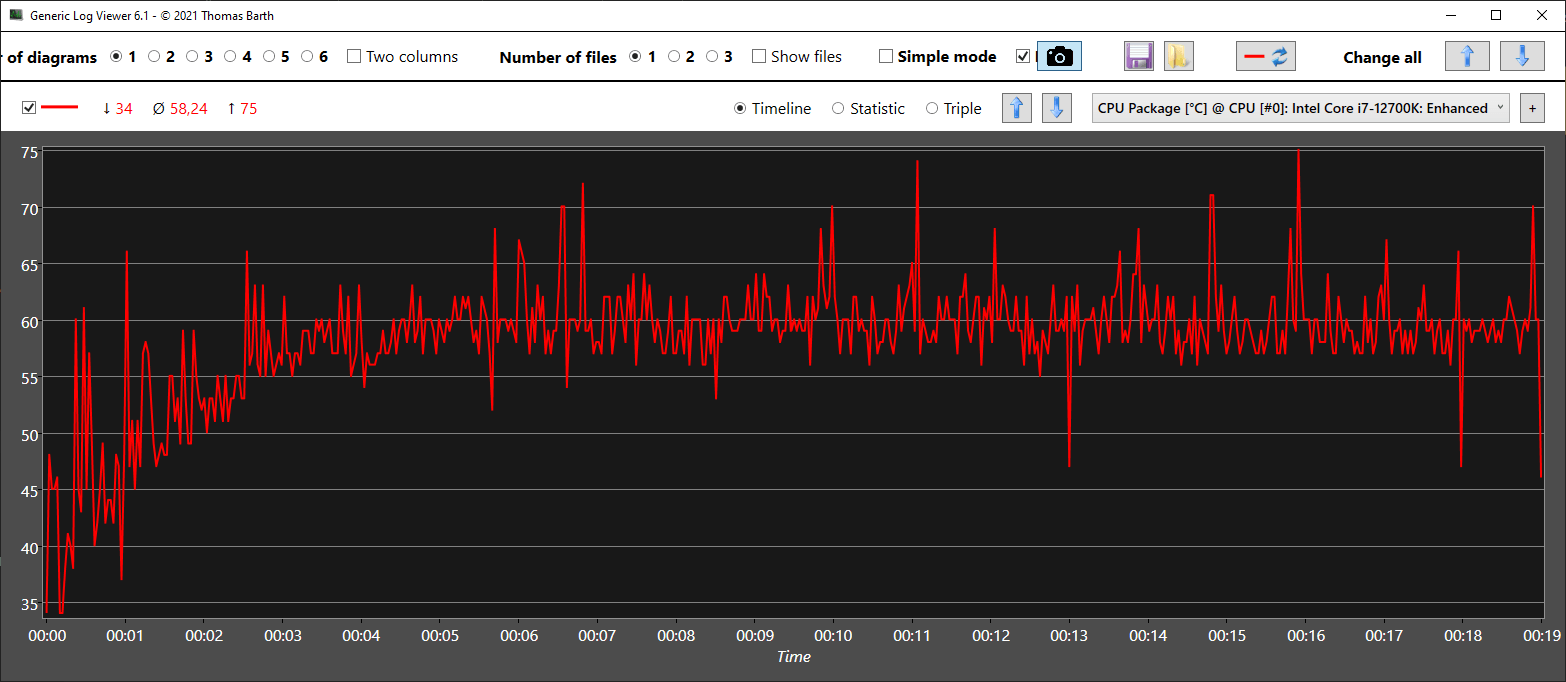Click the down arrow beside Change all
The width and height of the screenshot is (1566, 682).
(x=1522, y=57)
